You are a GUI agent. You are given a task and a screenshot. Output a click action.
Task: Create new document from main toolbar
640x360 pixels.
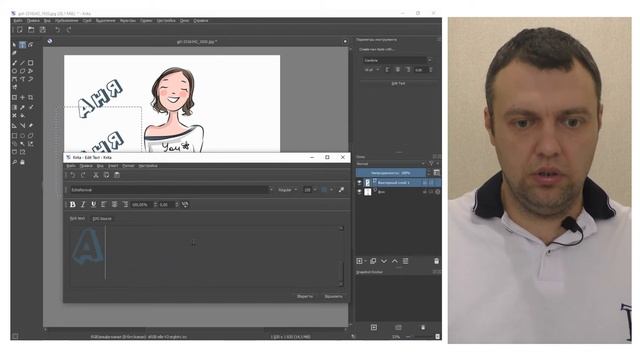click(x=19, y=30)
